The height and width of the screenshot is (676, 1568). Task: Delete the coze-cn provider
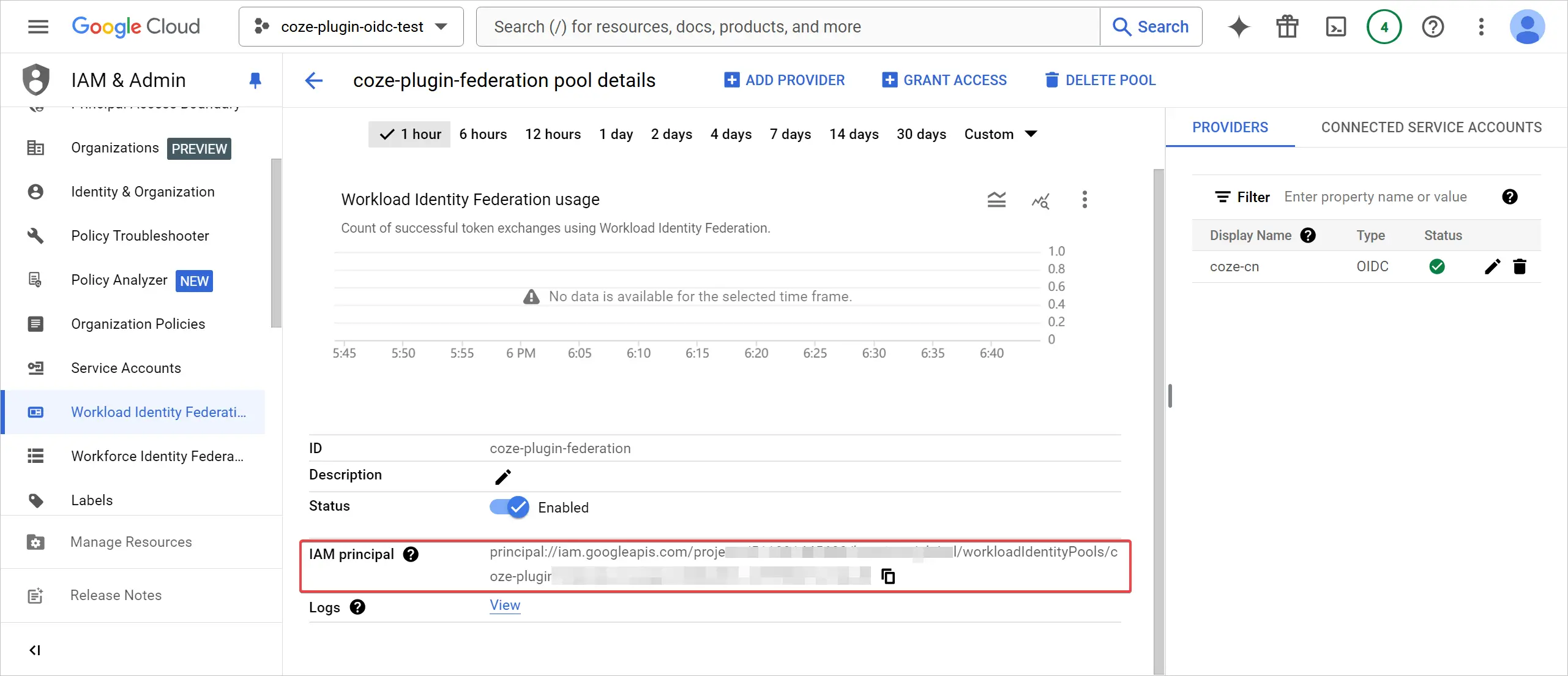click(x=1520, y=266)
